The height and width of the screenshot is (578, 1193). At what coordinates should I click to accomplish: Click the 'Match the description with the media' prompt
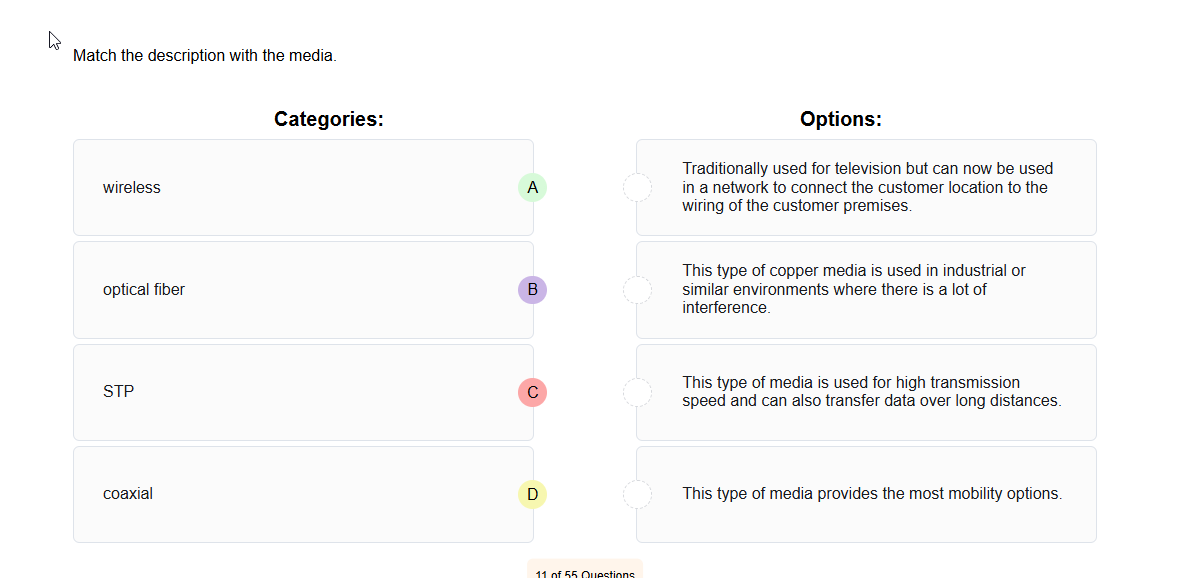click(x=205, y=56)
